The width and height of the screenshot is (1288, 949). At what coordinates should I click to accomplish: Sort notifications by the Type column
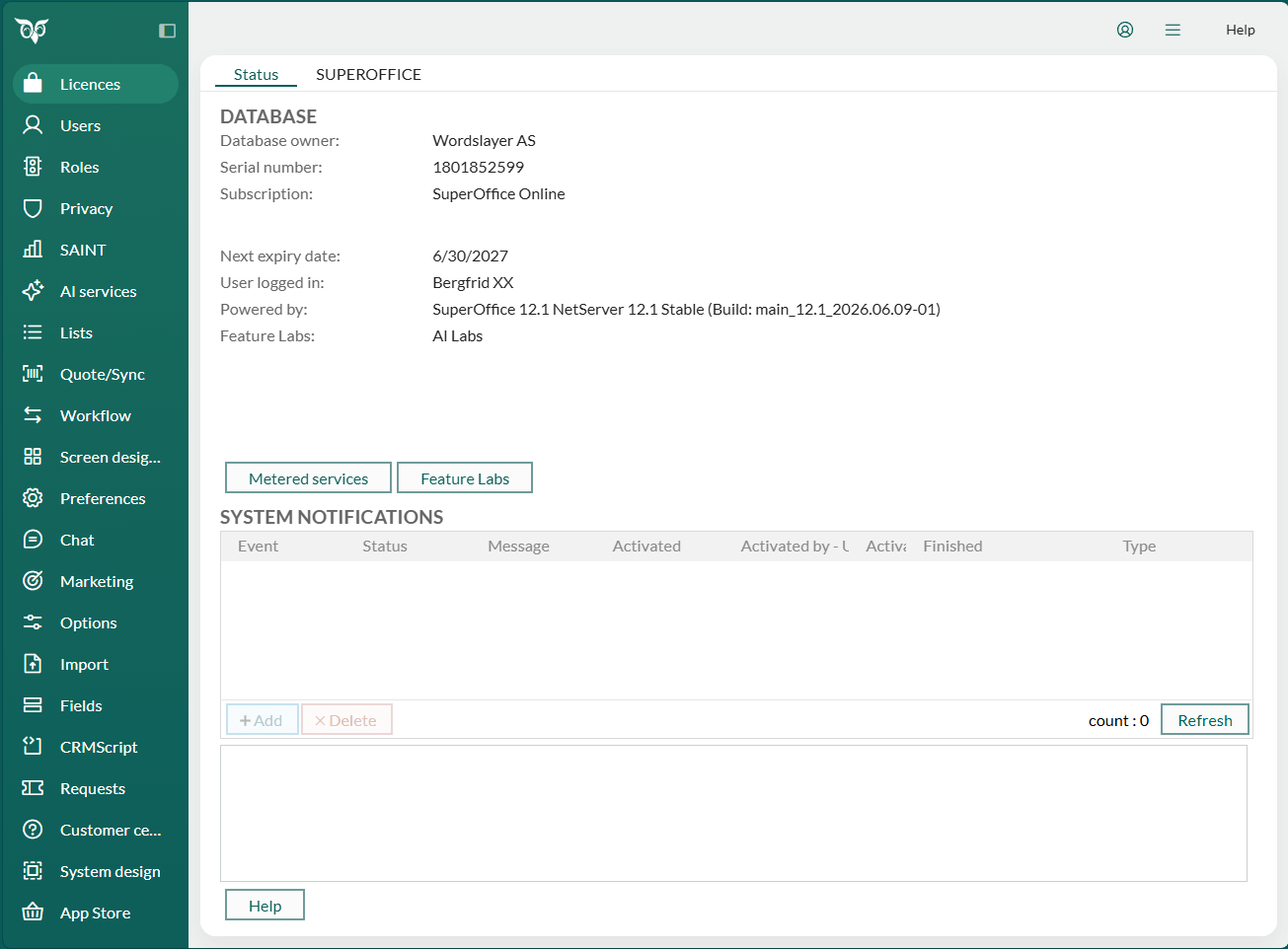pos(1139,547)
